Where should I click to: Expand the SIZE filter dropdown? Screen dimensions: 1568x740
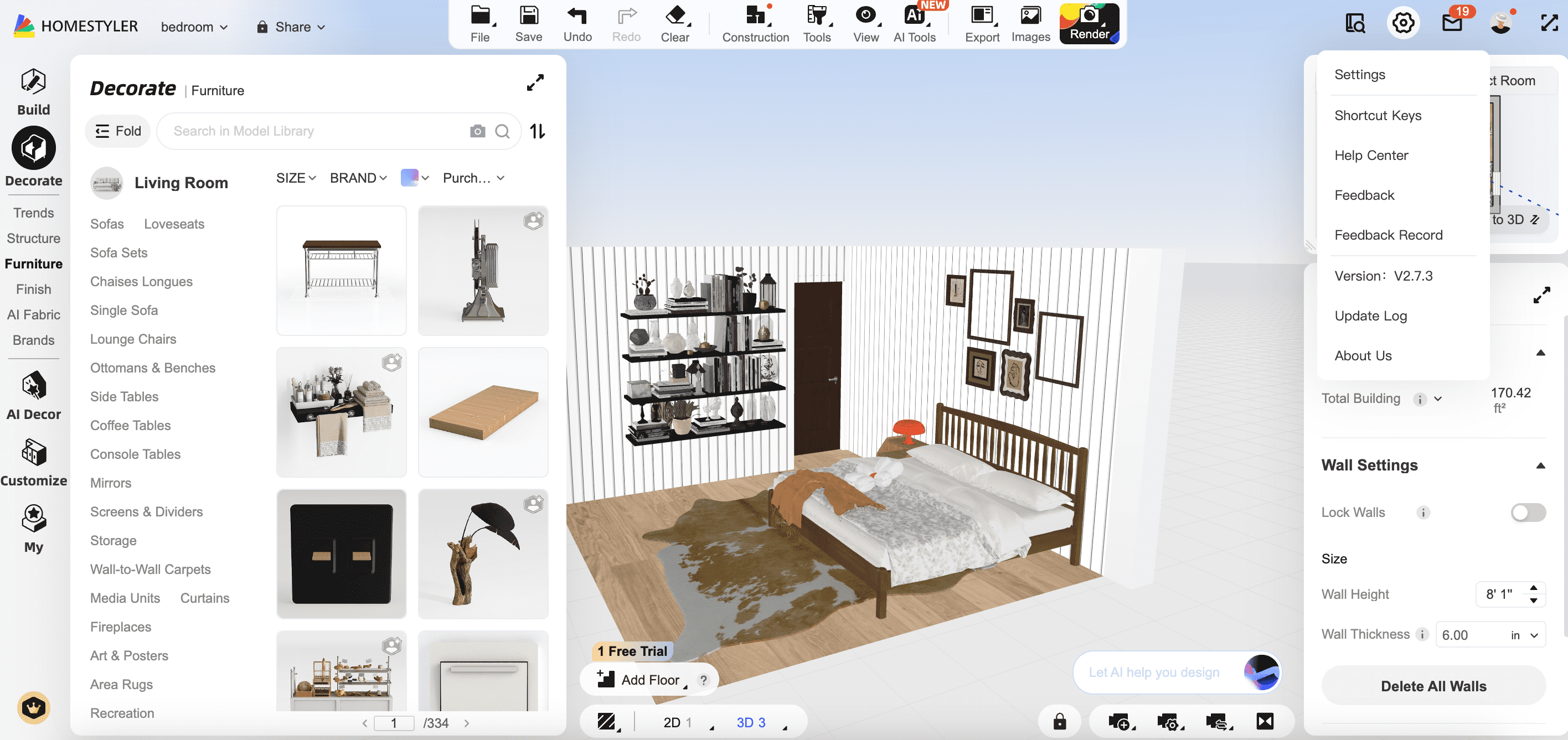pyautogui.click(x=296, y=178)
